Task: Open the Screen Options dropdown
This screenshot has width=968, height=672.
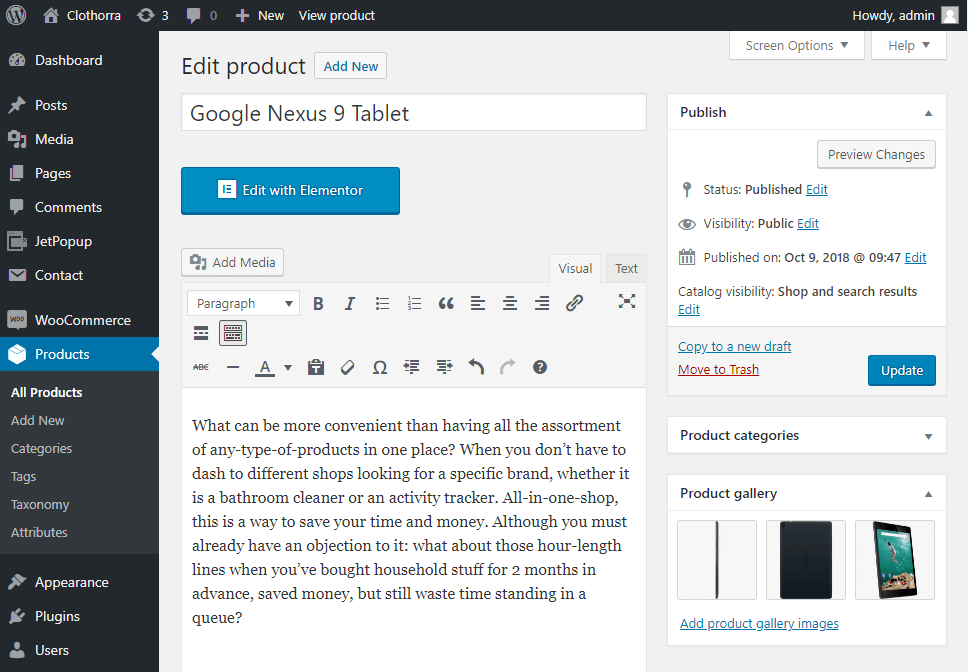Action: coord(796,45)
